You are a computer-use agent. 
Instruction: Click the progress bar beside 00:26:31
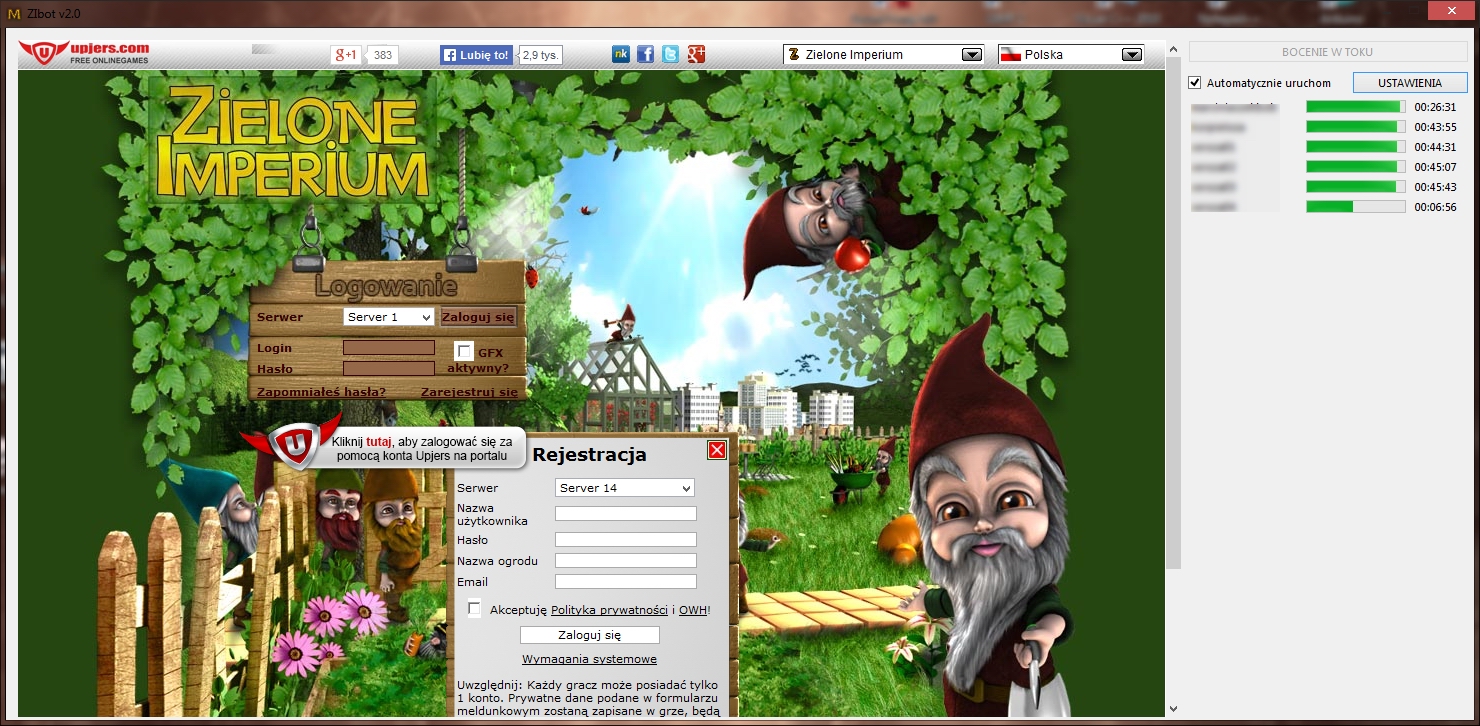coord(1356,107)
